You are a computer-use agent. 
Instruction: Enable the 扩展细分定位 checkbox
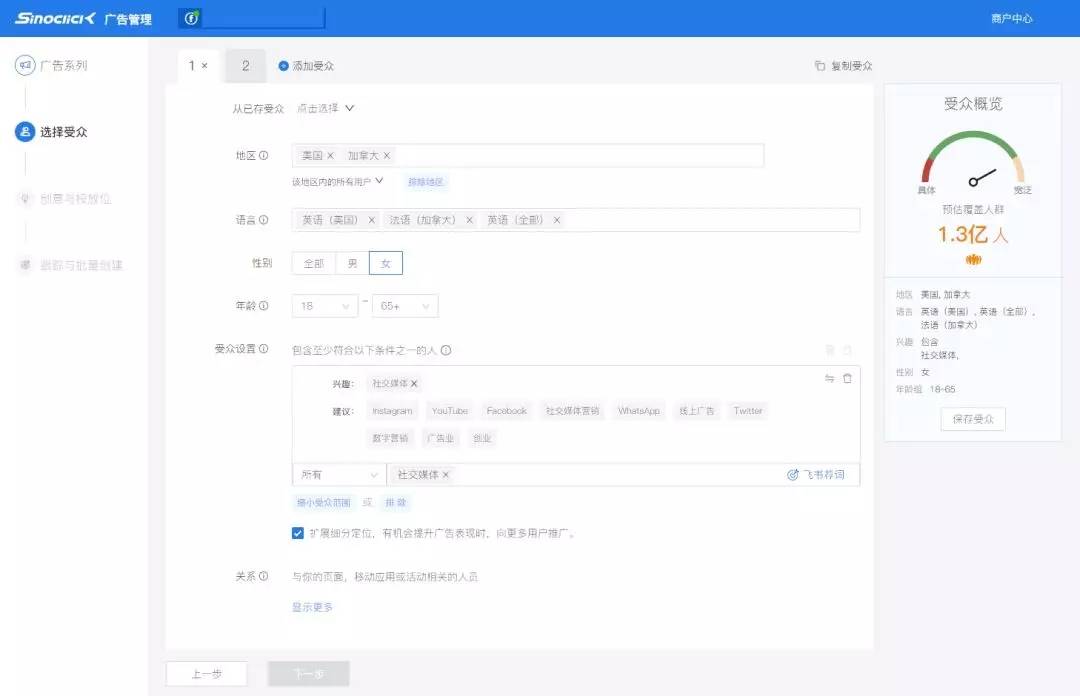298,533
